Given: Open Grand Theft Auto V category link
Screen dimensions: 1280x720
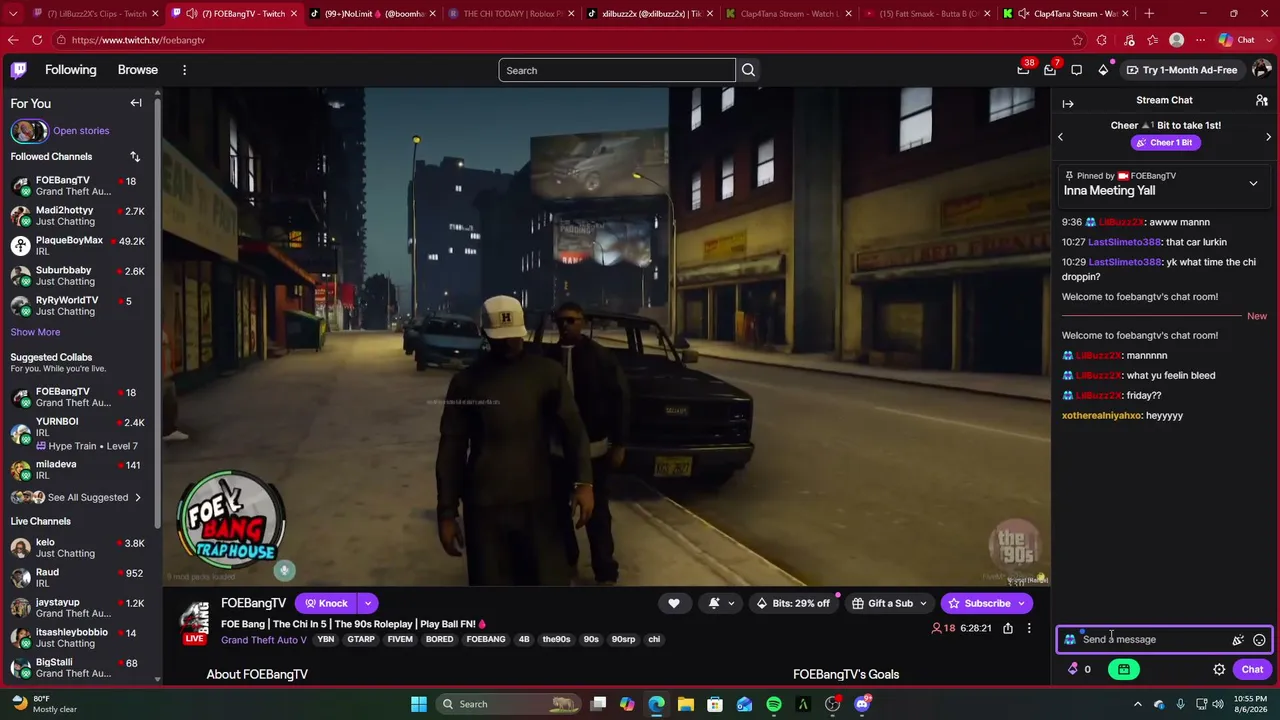Looking at the screenshot, I should (264, 640).
